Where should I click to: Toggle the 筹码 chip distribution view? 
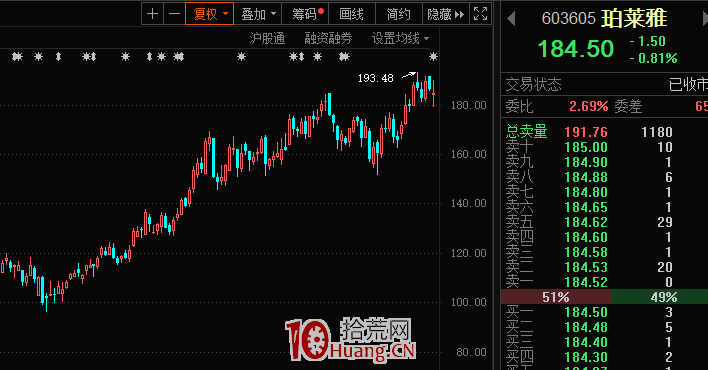pyautogui.click(x=305, y=14)
